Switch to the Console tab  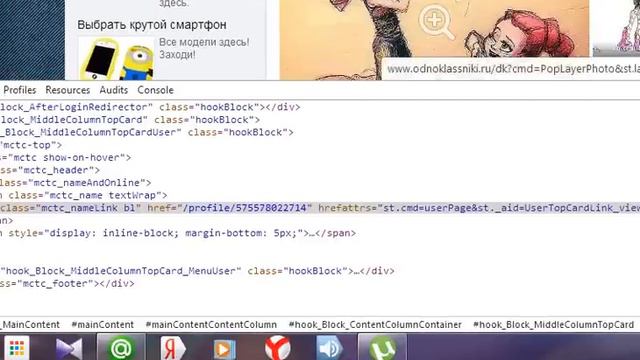click(x=156, y=90)
